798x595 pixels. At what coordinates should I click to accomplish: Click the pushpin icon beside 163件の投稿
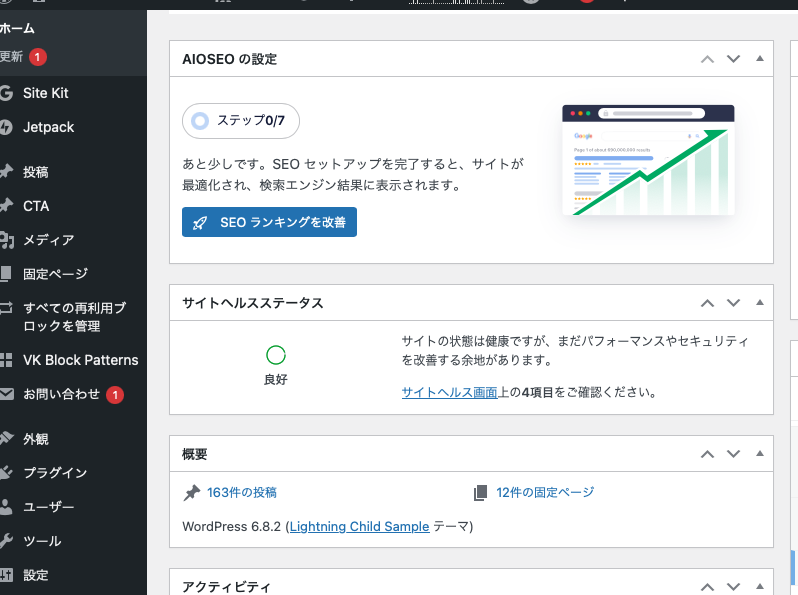point(191,493)
